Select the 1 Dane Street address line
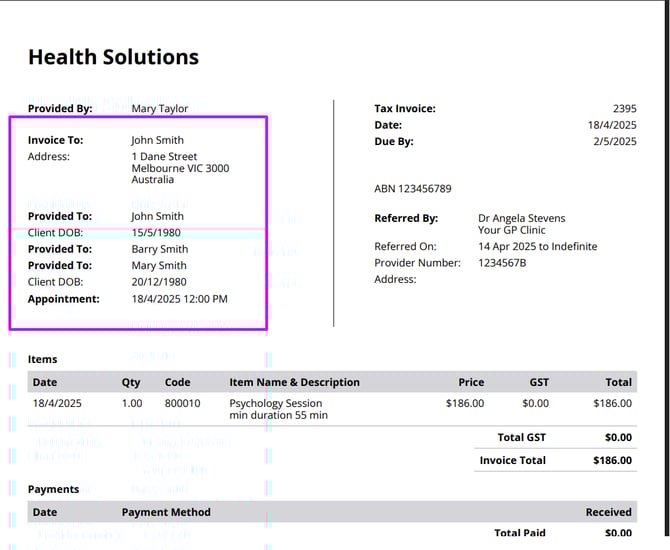Viewport: 670px width, 550px height. pos(164,157)
